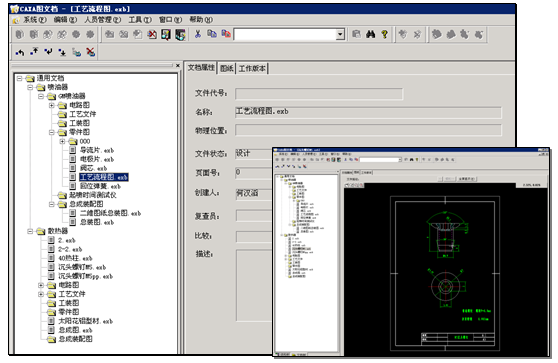Collapse the GM喷油器 tree node

tap(41, 96)
